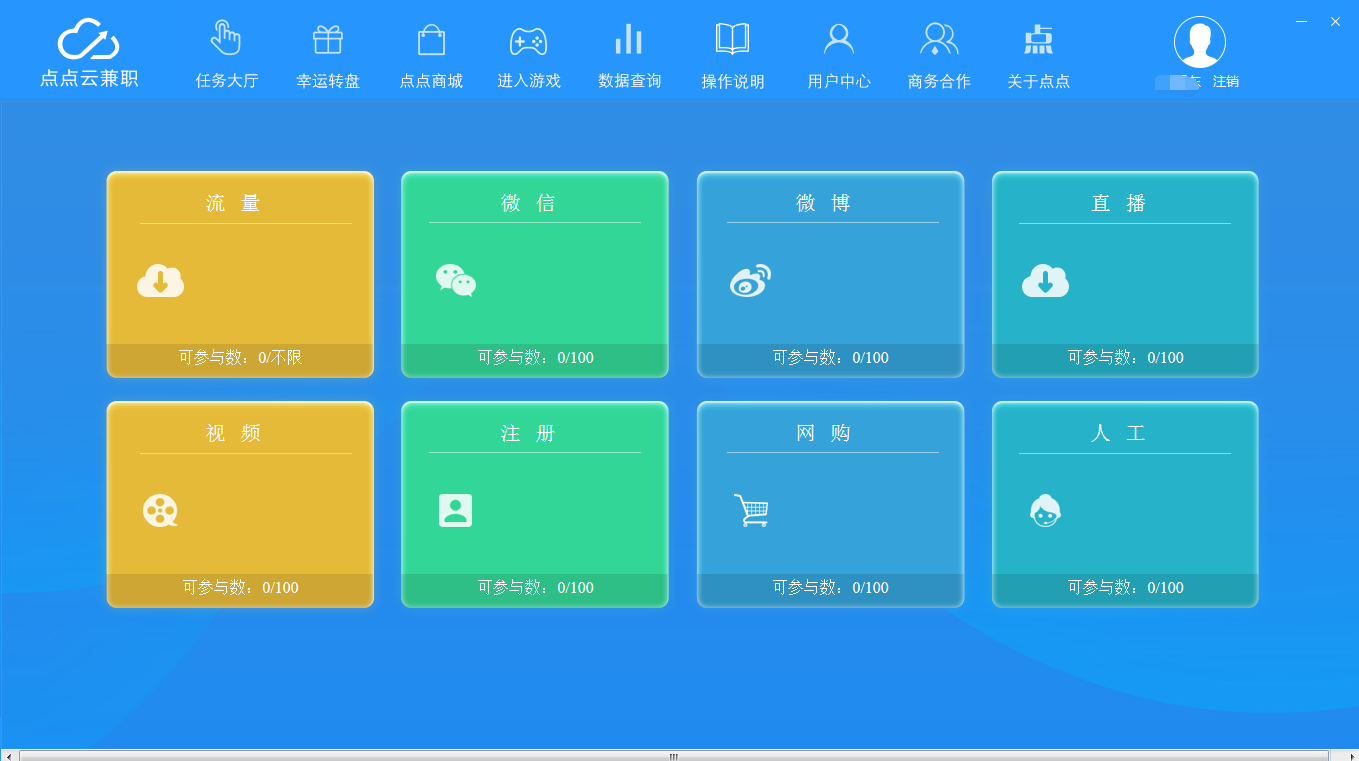Click the scrollbar left arrow
1359x761 pixels.
tap(8, 756)
